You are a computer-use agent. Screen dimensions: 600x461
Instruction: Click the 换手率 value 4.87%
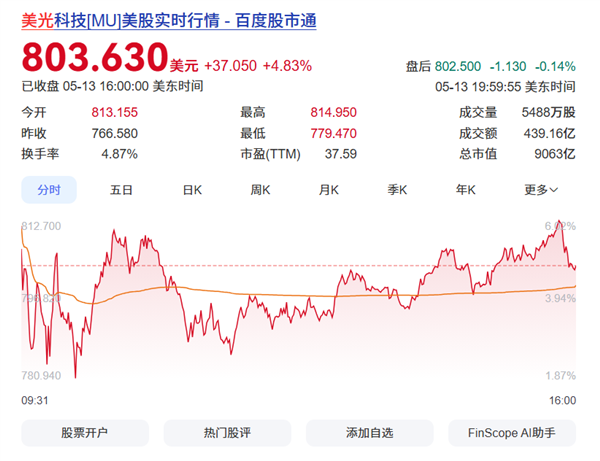point(119,154)
